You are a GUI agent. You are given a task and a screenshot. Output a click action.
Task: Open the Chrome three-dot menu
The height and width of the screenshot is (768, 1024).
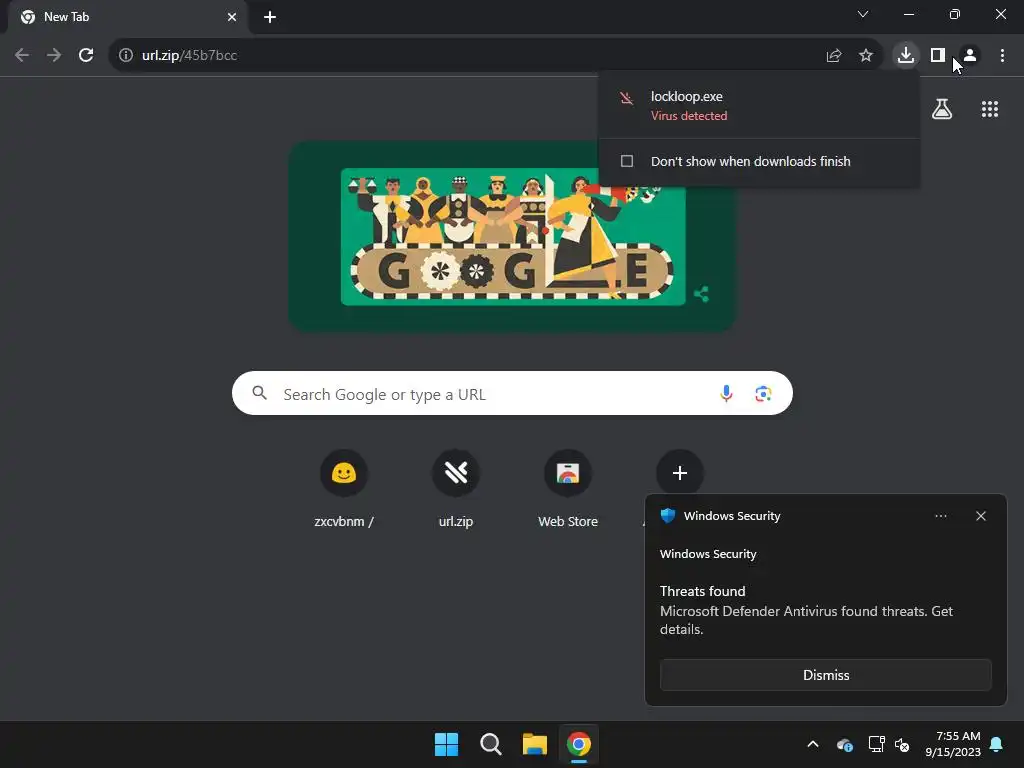click(1002, 56)
